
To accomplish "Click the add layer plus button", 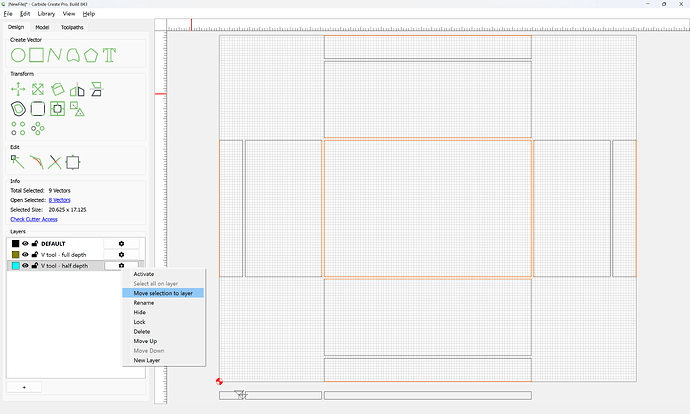I will pos(24,387).
